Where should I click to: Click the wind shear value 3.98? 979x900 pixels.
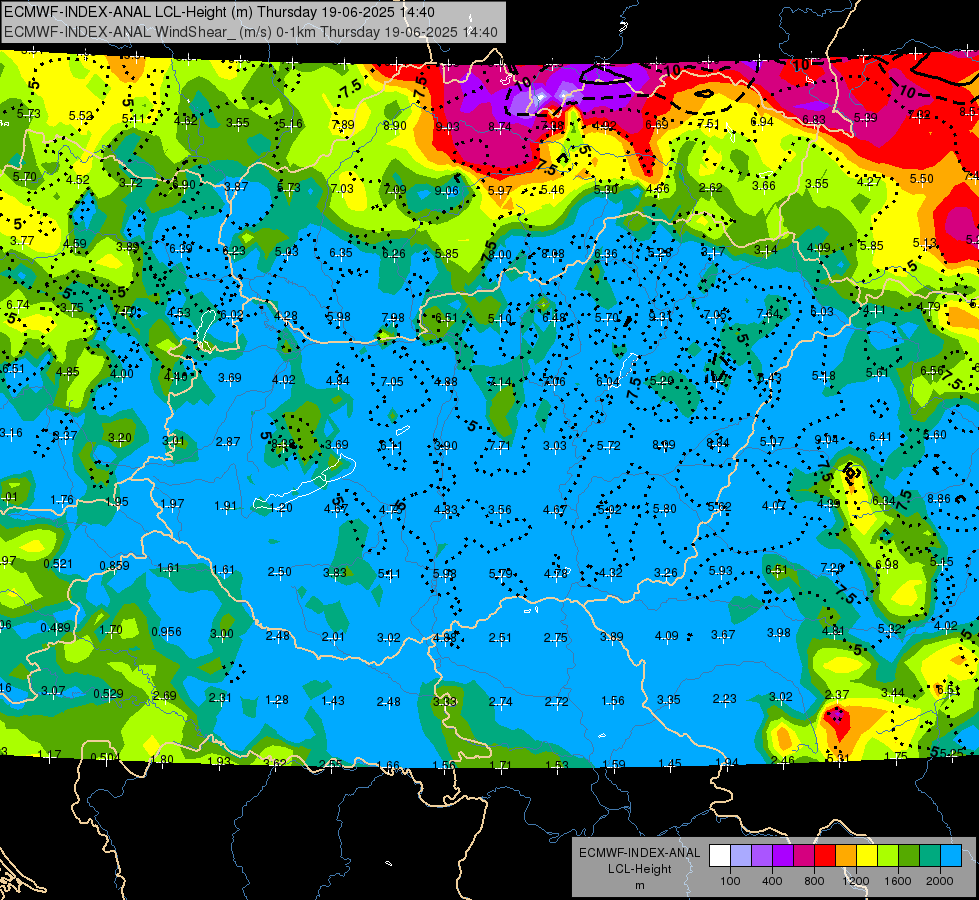[779, 633]
